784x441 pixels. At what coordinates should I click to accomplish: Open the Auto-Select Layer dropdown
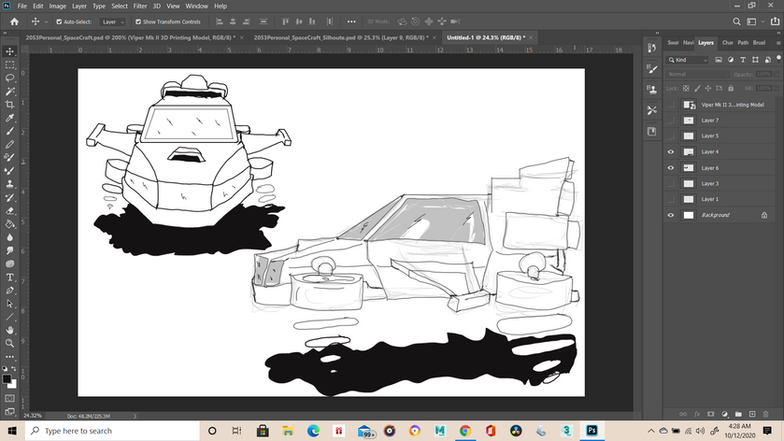[x=110, y=21]
